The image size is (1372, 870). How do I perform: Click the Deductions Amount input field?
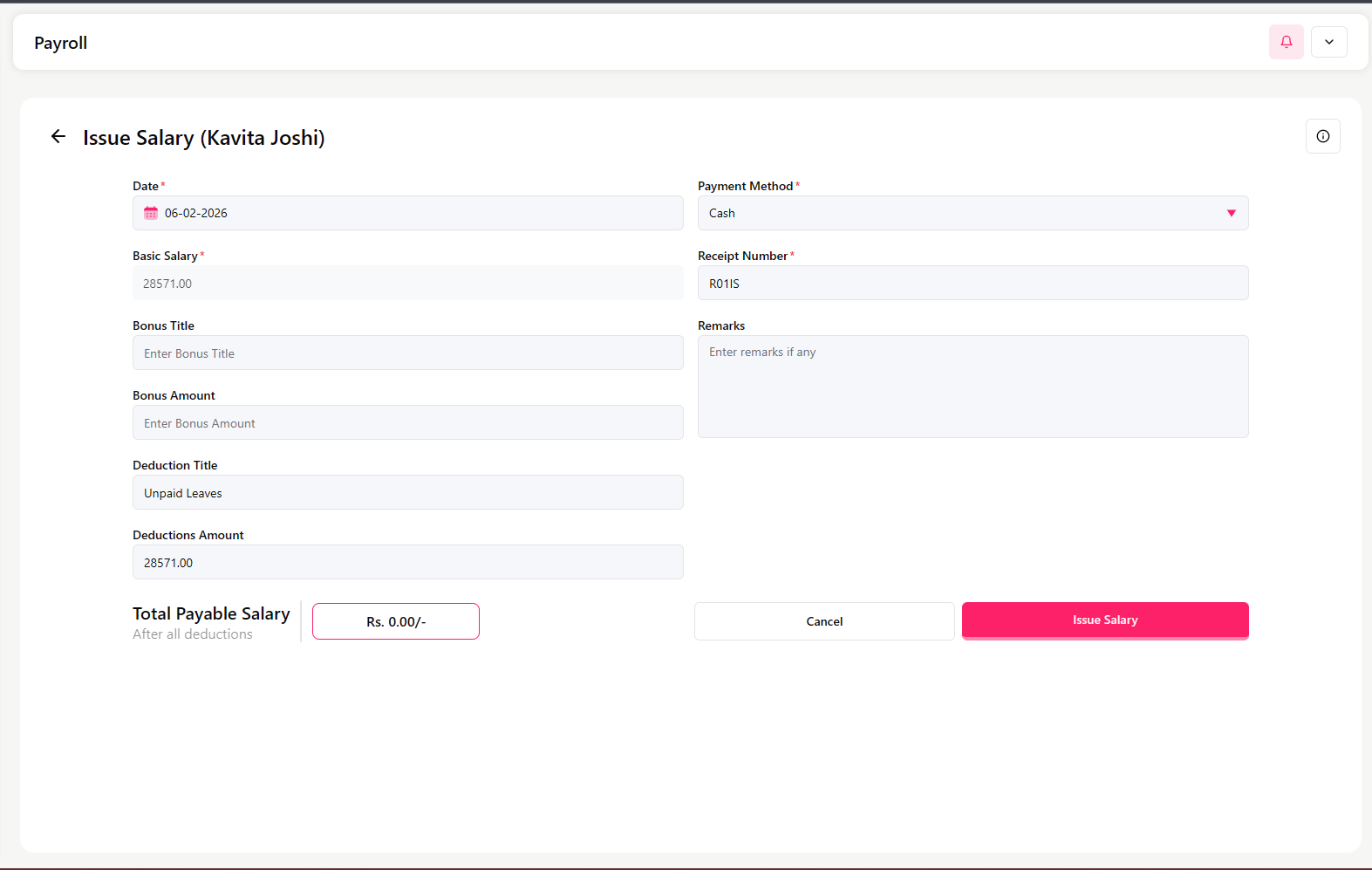pos(407,563)
